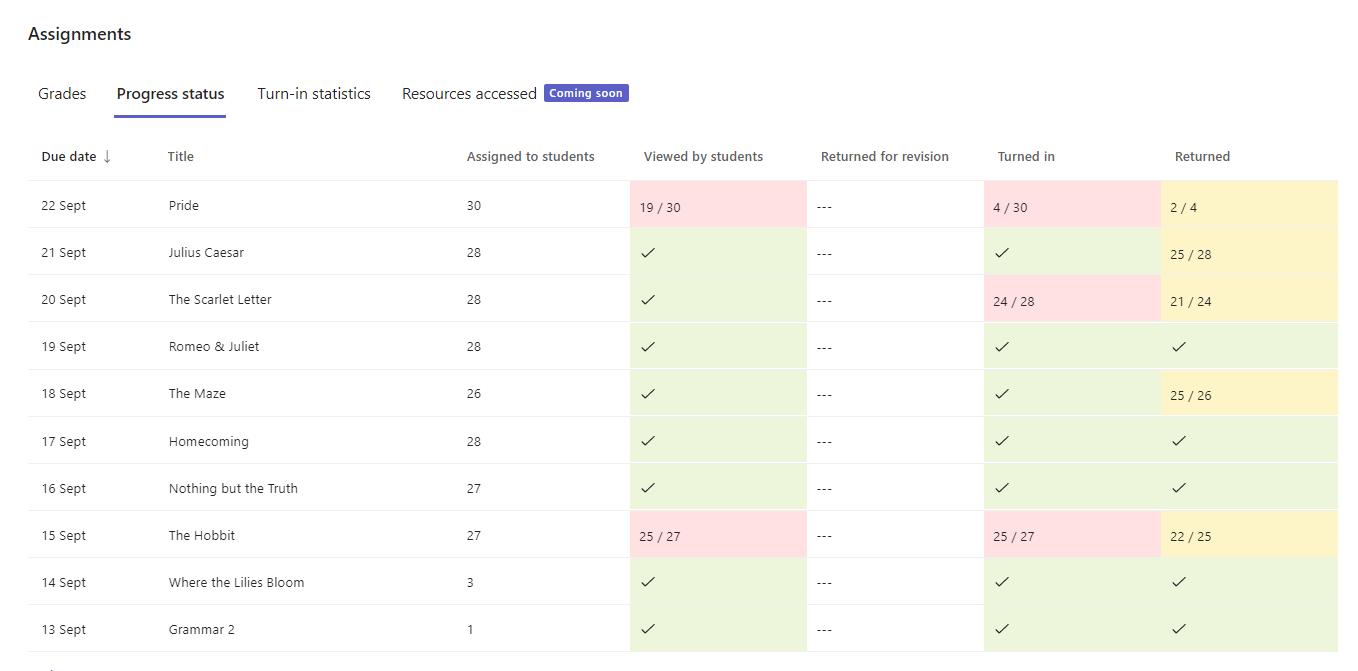Click the Due date sort arrow

(x=107, y=157)
